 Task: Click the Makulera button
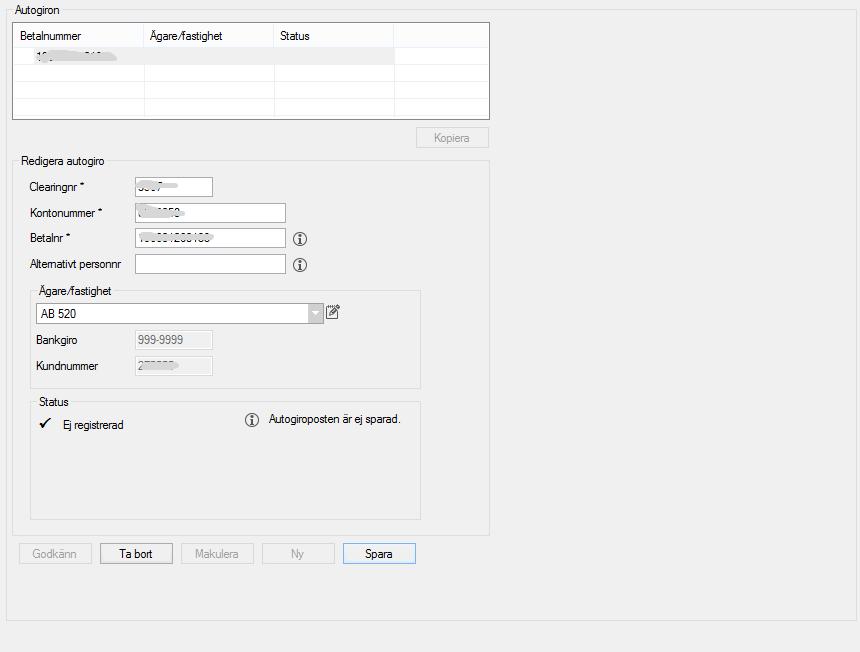pos(217,553)
